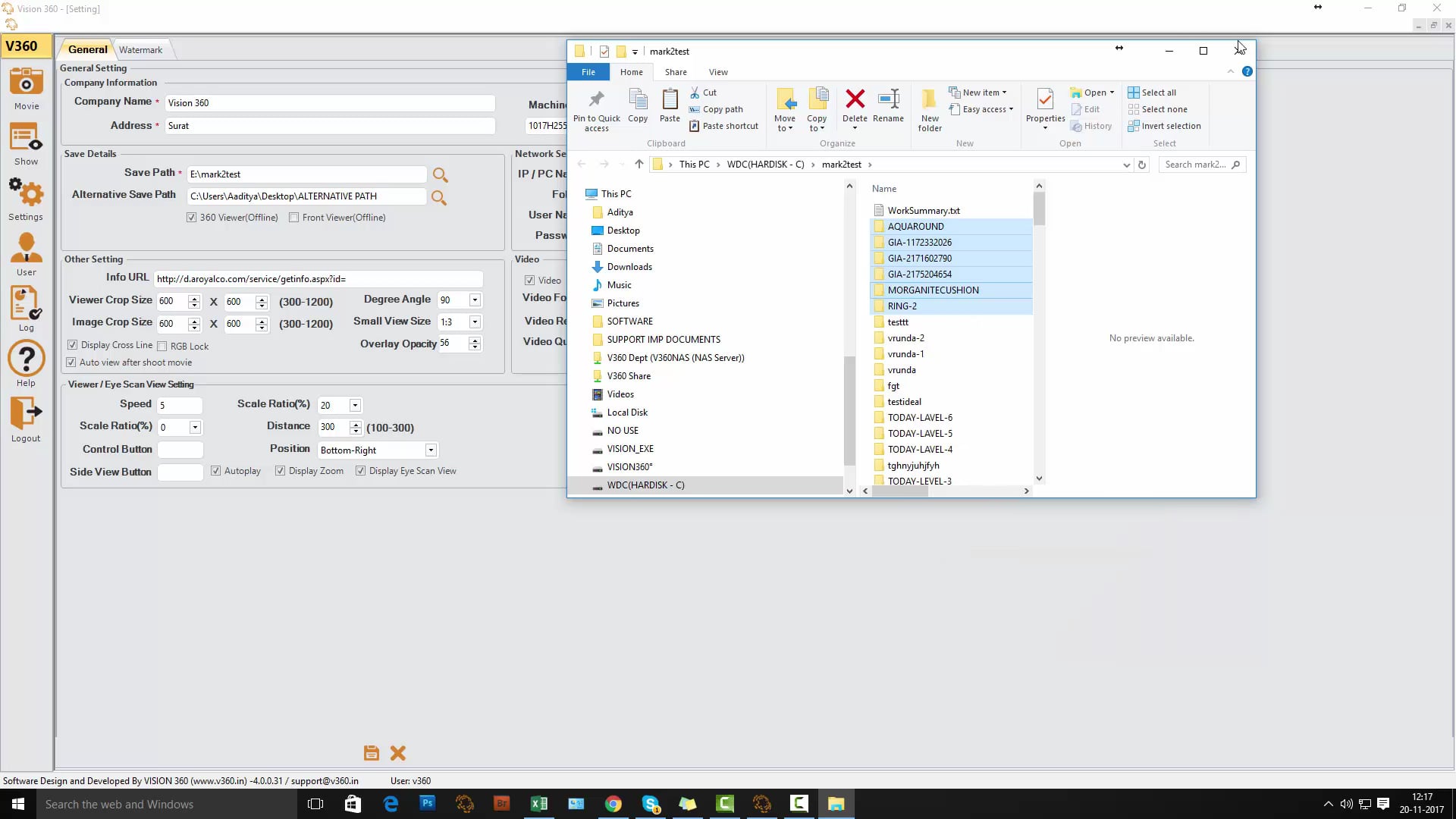This screenshot has width=1456, height=819.
Task: Open the Movie section in sidebar
Action: (26, 89)
